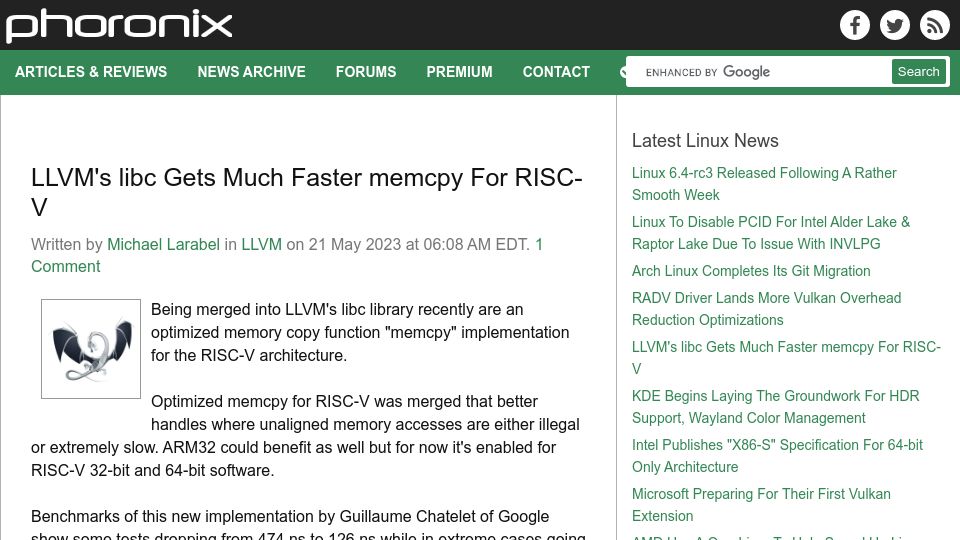The image size is (960, 540).
Task: Open Microsoft First Vulkan Extension link
Action: (x=761, y=504)
